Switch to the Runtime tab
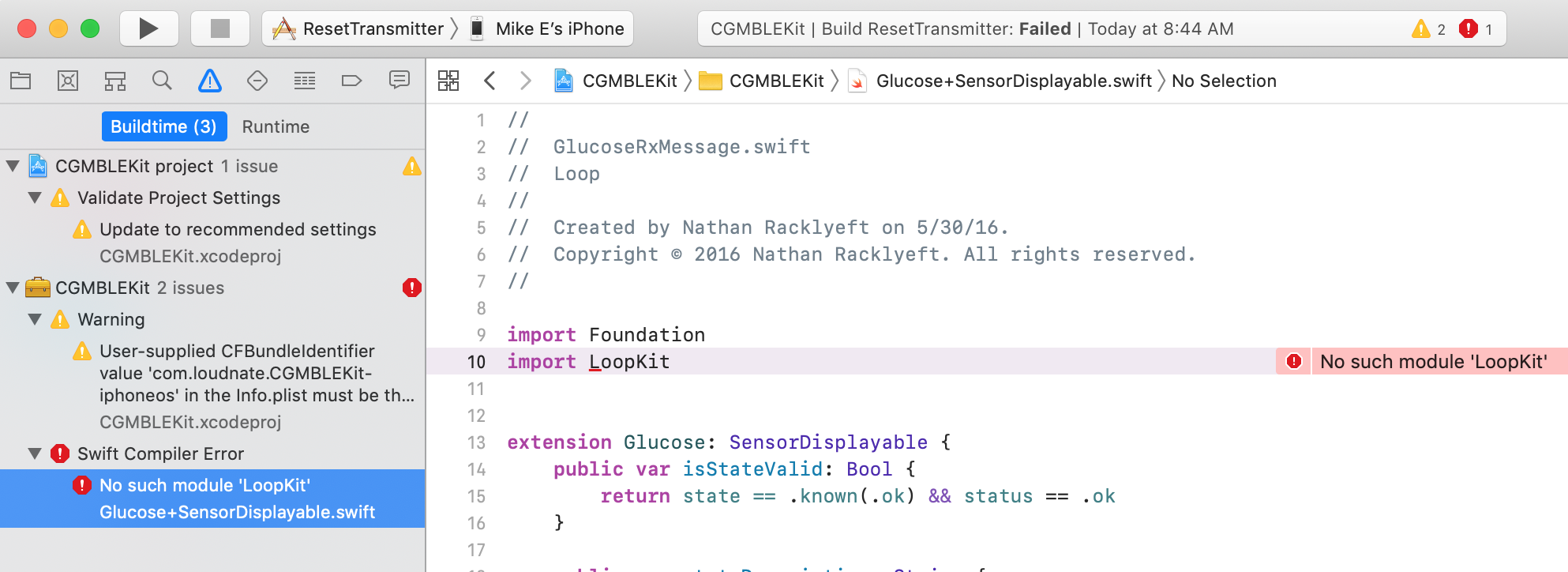 click(276, 126)
